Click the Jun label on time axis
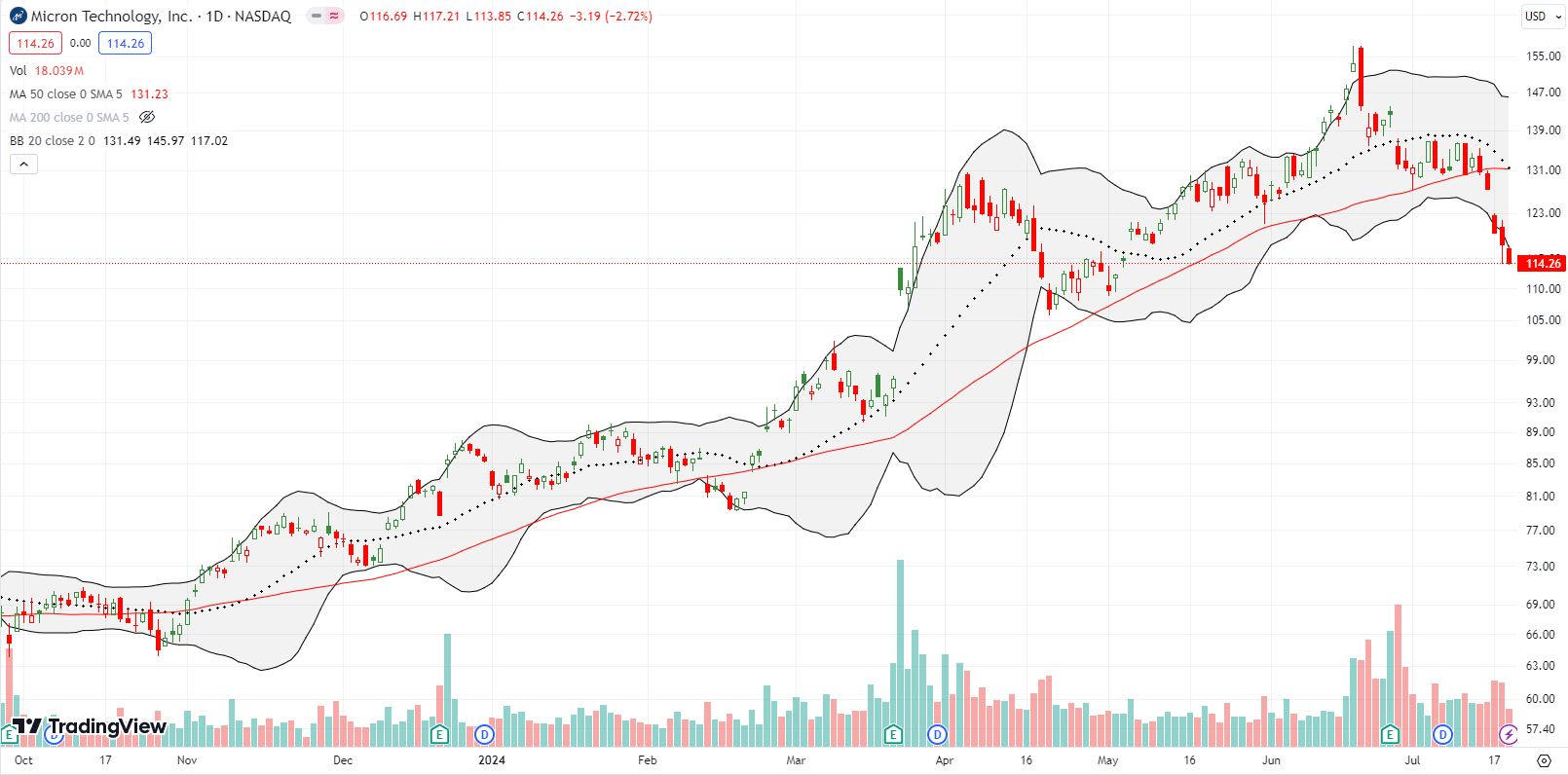The width and height of the screenshot is (1568, 775). click(1271, 760)
